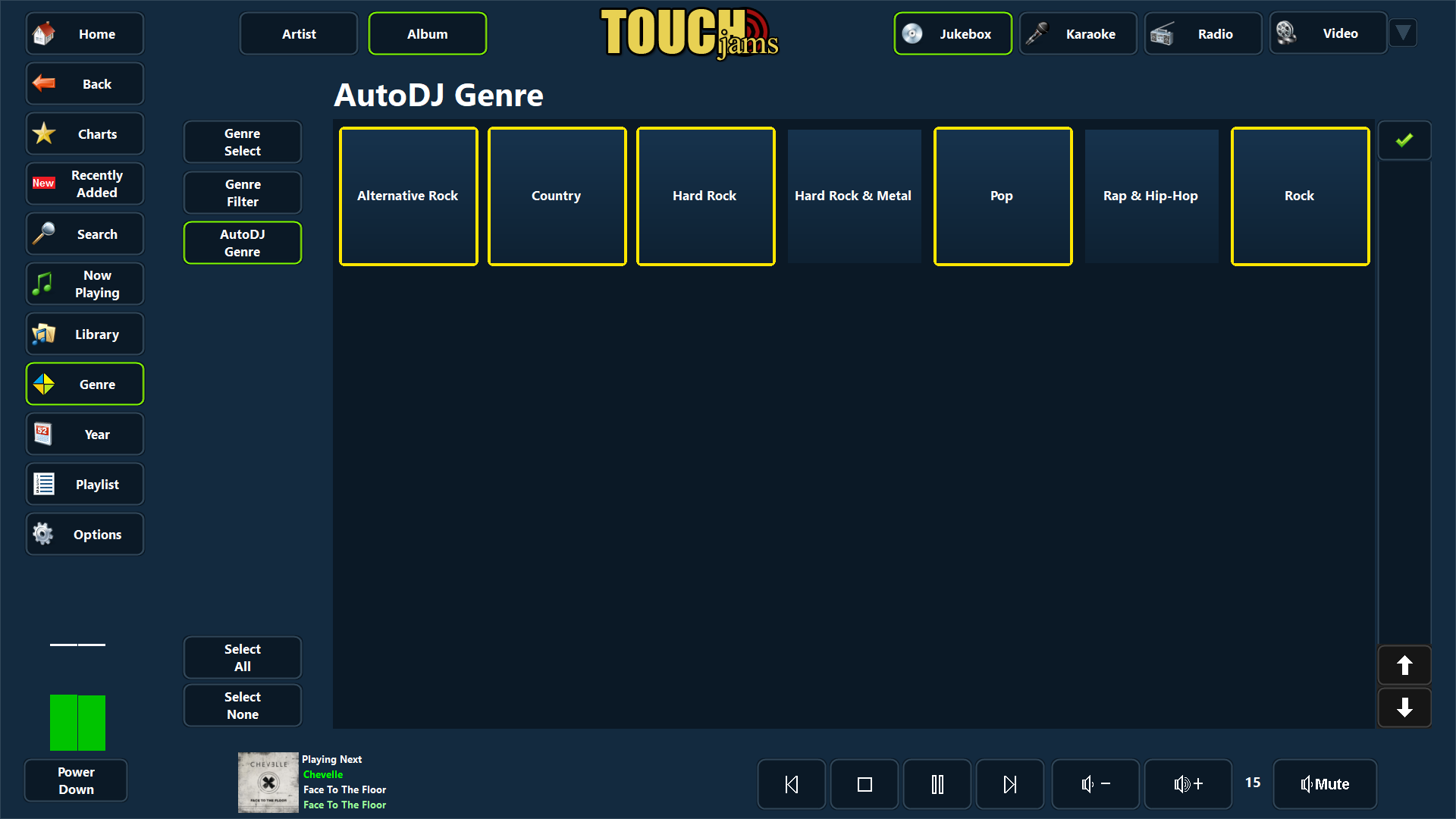The width and height of the screenshot is (1456, 819).
Task: Click the Back arrow icon
Action: 43,83
